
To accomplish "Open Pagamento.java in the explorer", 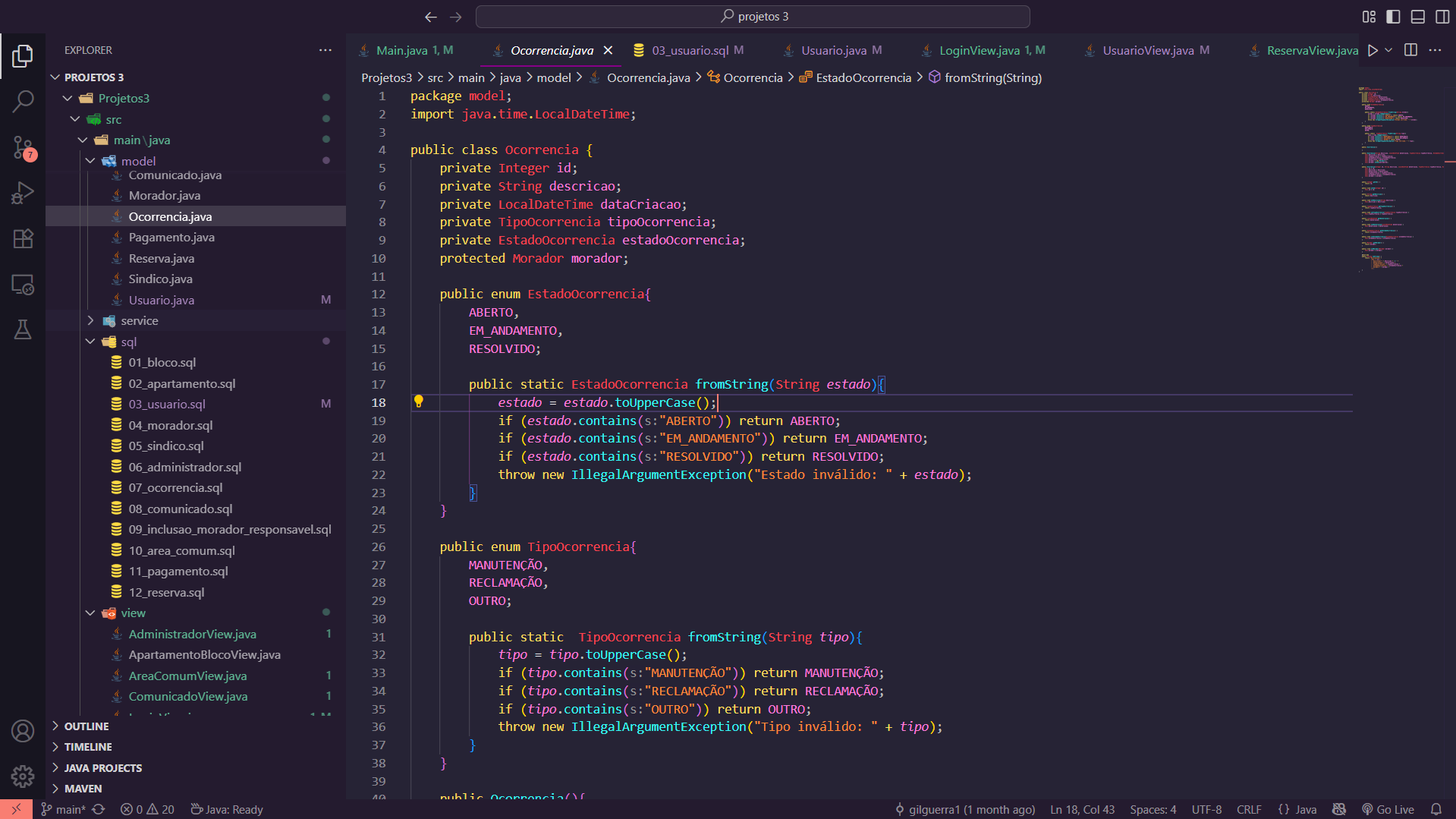I will tap(171, 238).
